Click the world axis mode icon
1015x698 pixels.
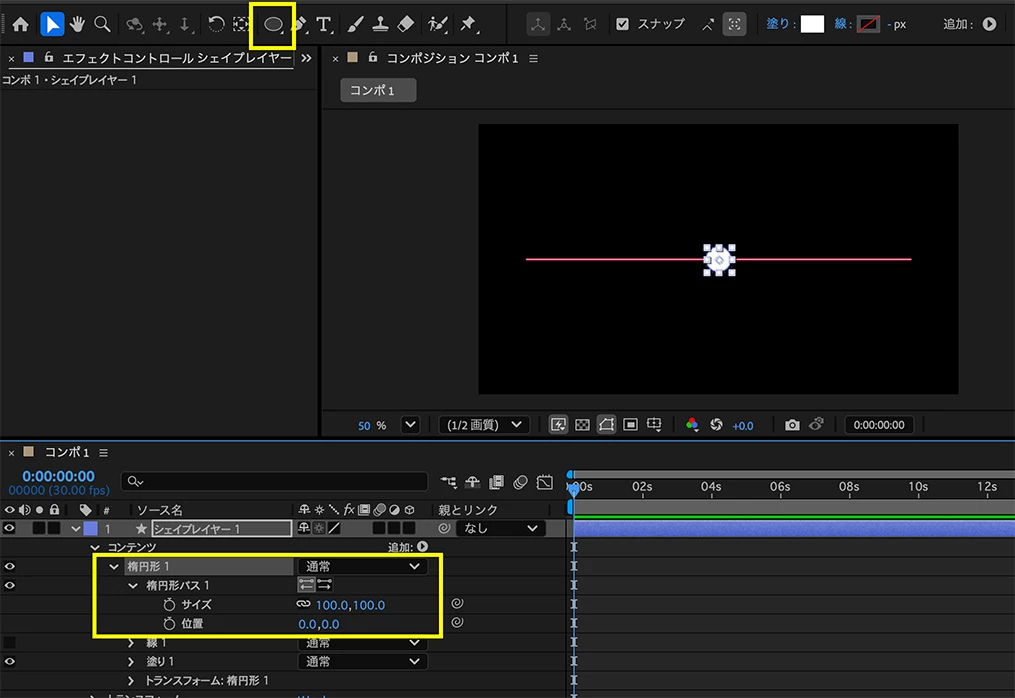pos(564,25)
